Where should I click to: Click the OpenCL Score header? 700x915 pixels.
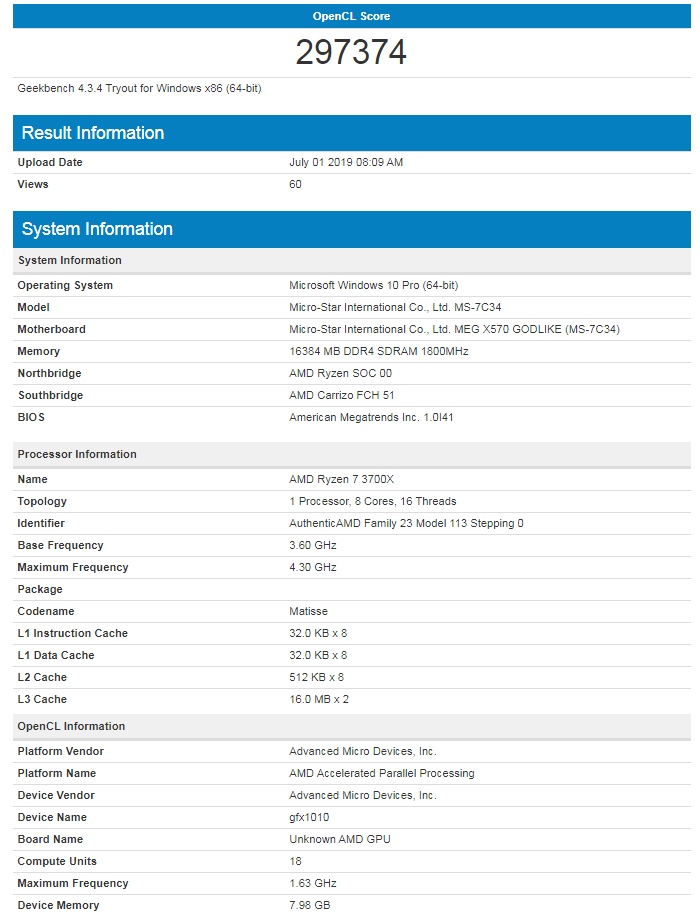[x=351, y=16]
